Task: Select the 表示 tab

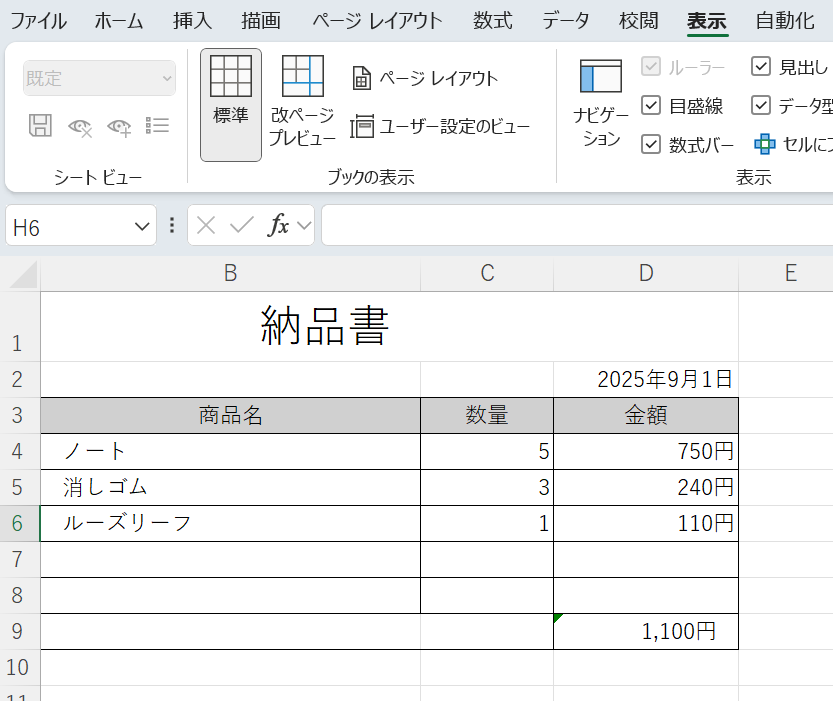Action: coord(707,21)
